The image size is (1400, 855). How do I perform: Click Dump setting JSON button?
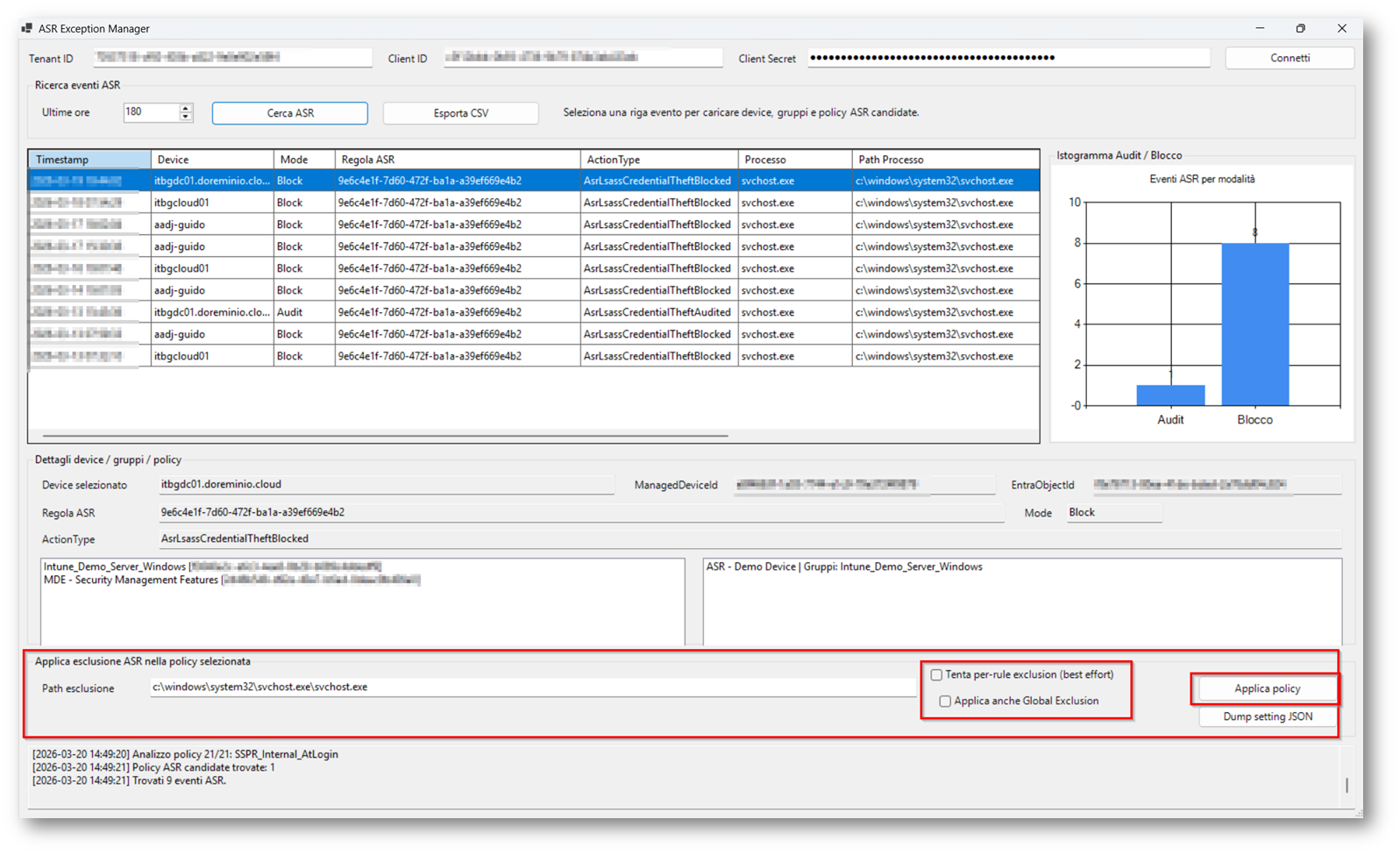pyautogui.click(x=1267, y=716)
